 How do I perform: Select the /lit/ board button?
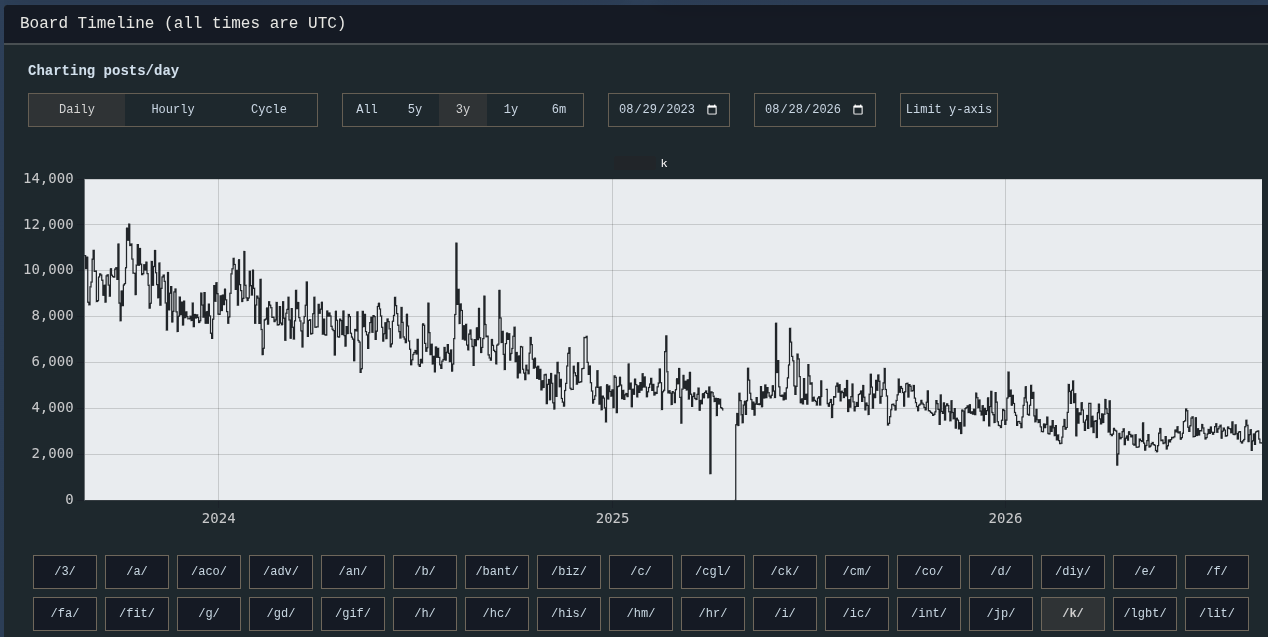click(x=1217, y=614)
